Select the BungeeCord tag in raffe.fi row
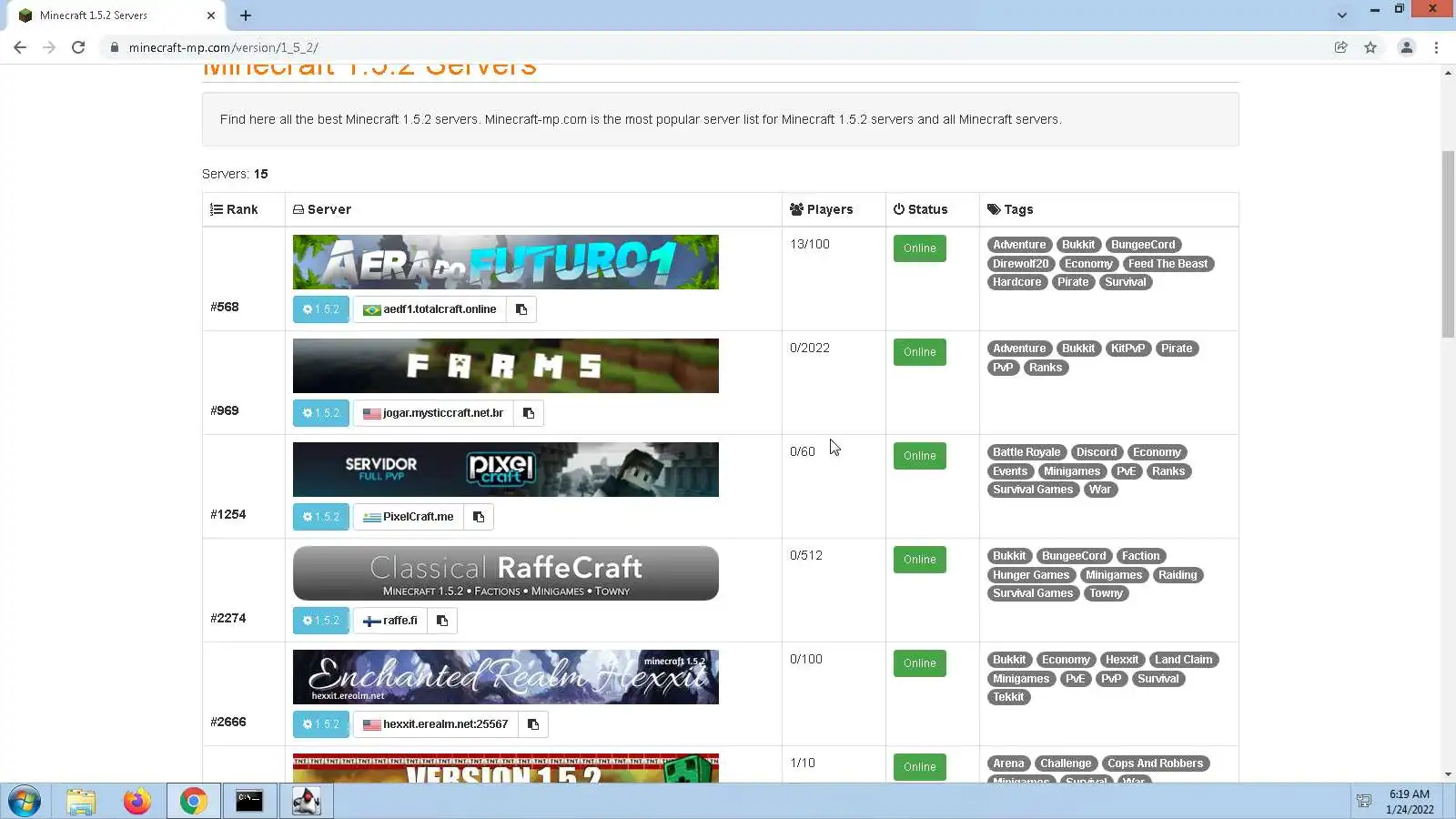Viewport: 1456px width, 819px height. coord(1074,556)
